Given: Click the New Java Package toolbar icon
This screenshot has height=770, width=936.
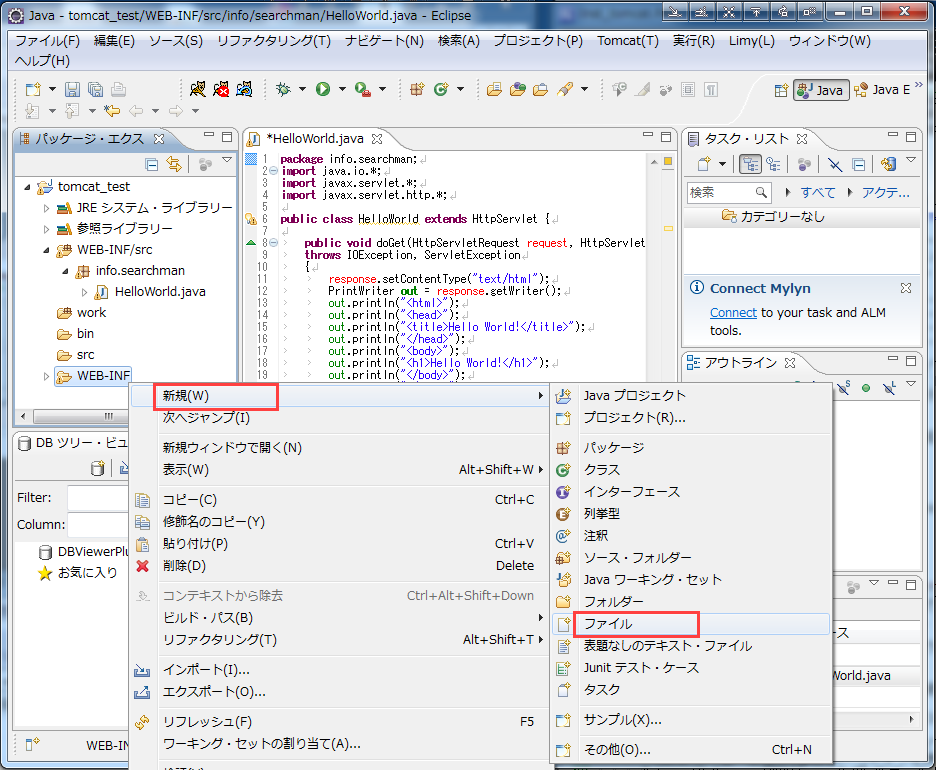Looking at the screenshot, I should pyautogui.click(x=417, y=90).
